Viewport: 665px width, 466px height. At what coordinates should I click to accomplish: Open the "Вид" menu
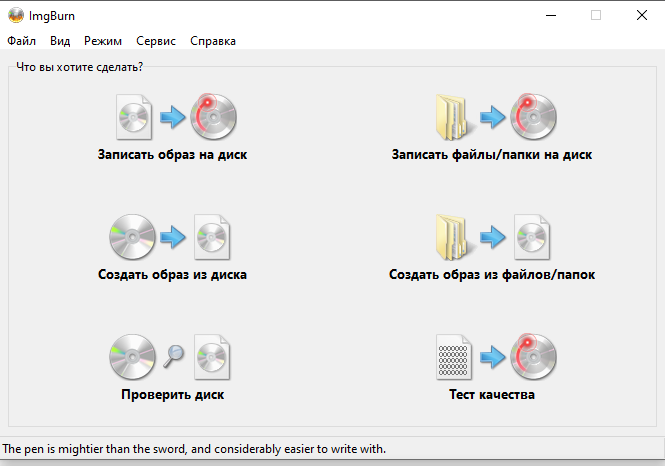coord(60,41)
